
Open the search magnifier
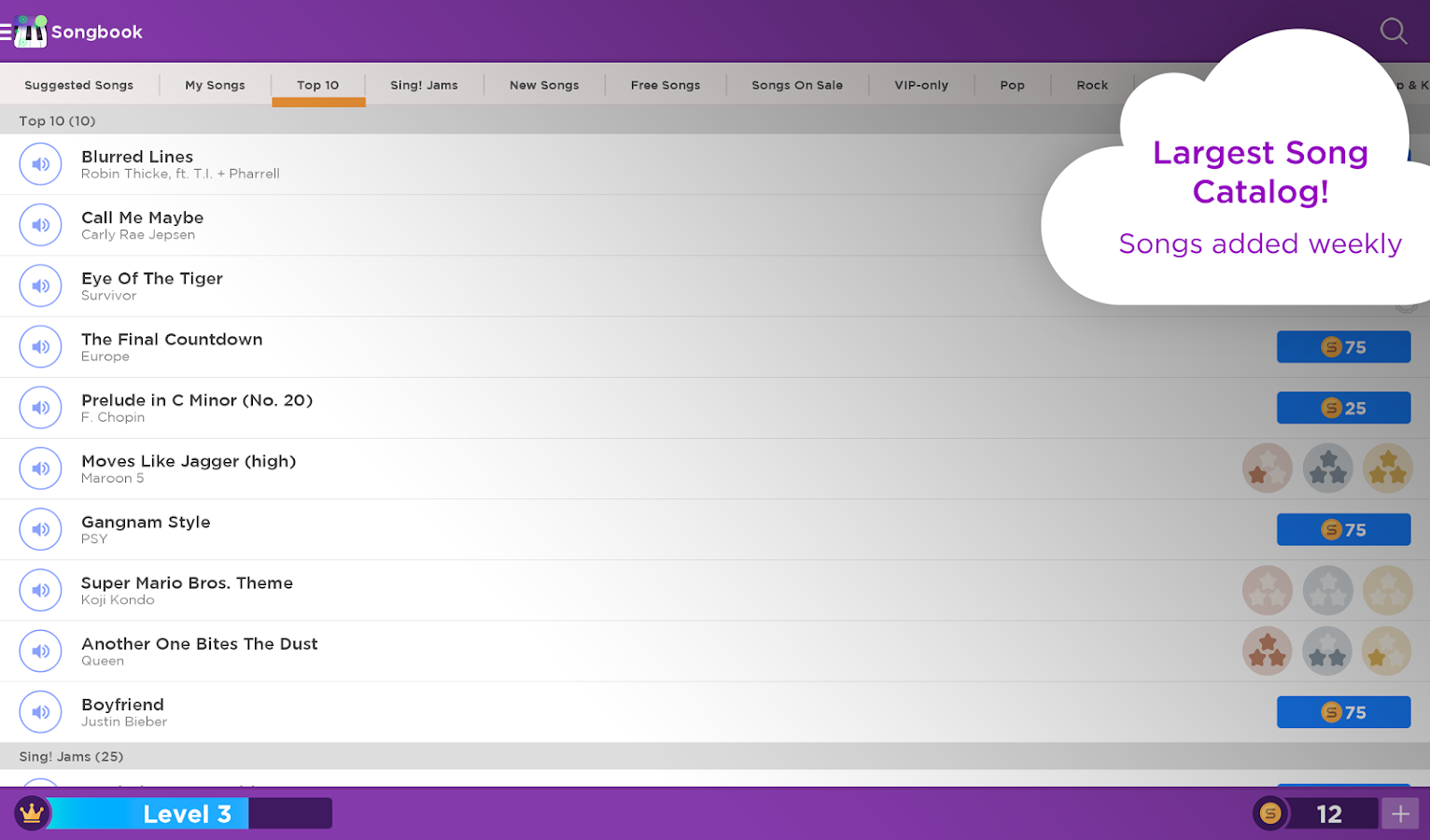(x=1393, y=31)
